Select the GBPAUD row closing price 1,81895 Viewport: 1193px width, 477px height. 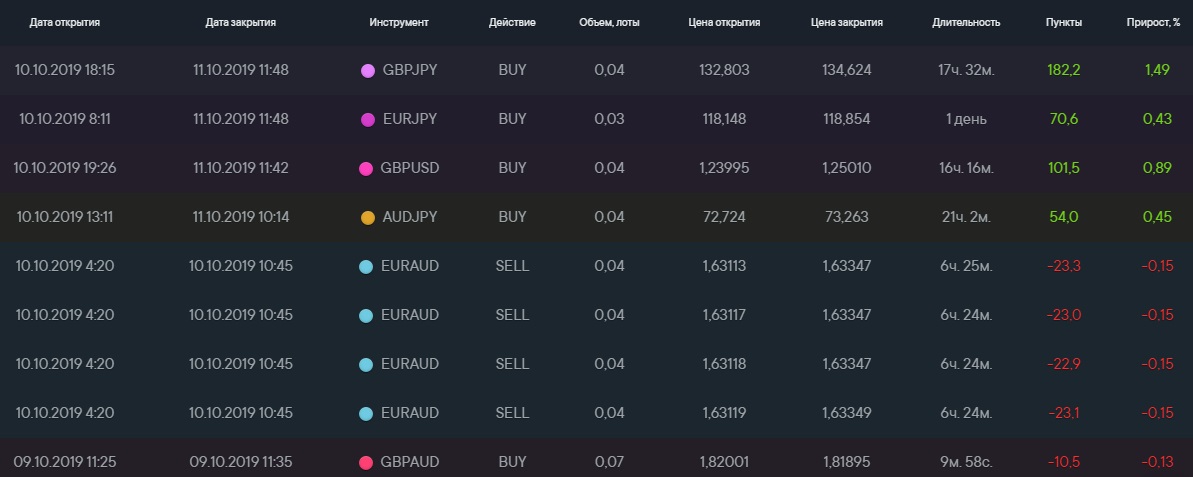pyautogui.click(x=846, y=463)
